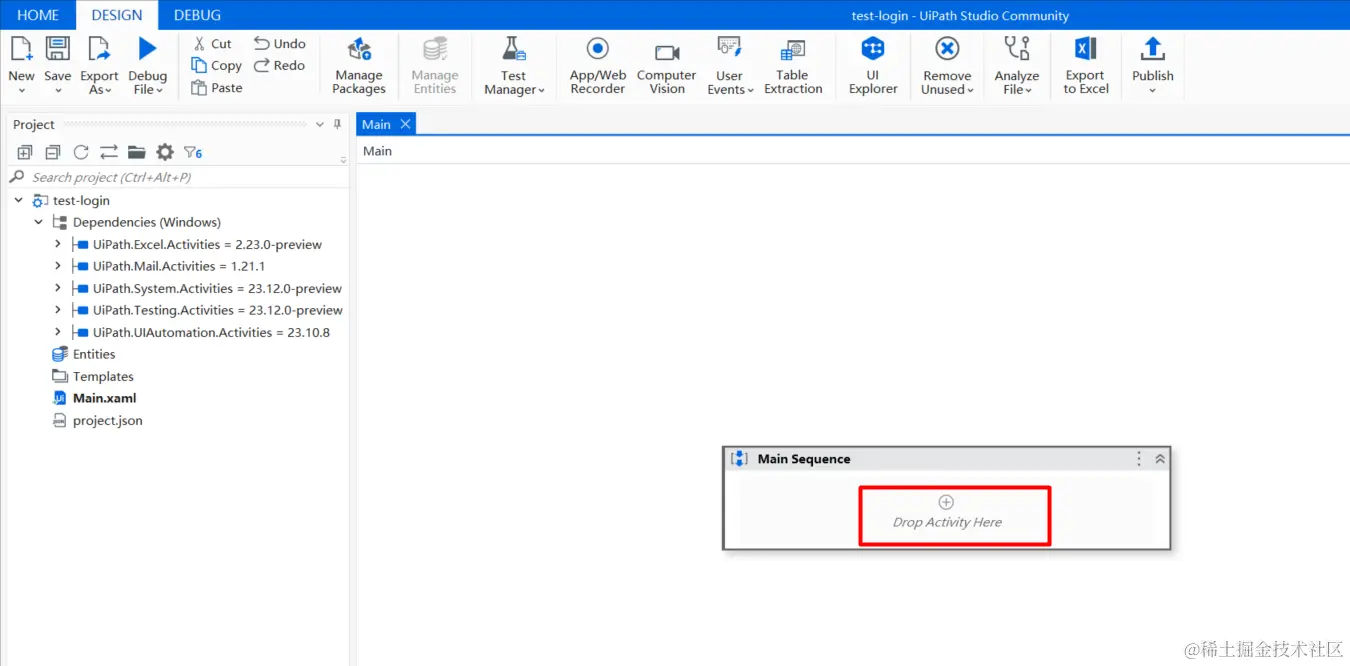Select 'UiPath.Mail.Activities = 1.21.1' row
The height and width of the screenshot is (666, 1350).
coord(179,266)
